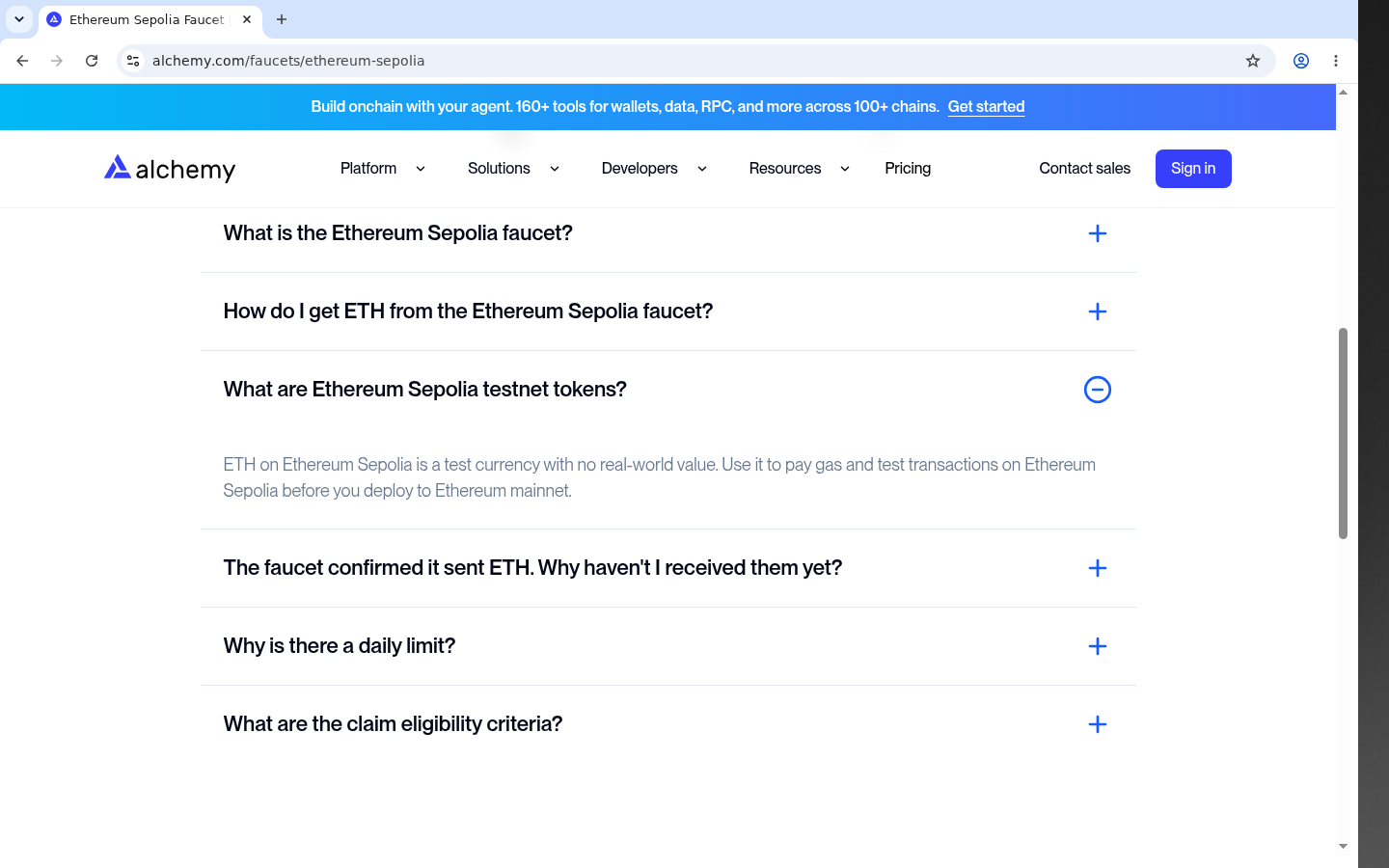The height and width of the screenshot is (868, 1389).
Task: Open a new browser tab
Action: pos(282,19)
